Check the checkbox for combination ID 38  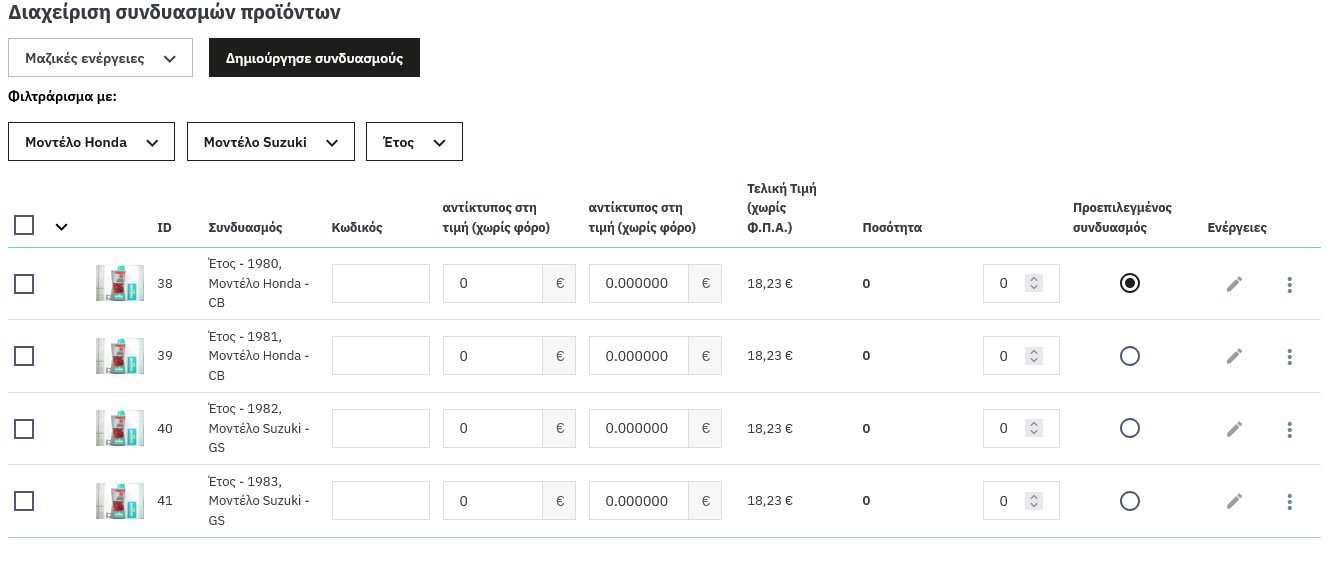[x=24, y=284]
